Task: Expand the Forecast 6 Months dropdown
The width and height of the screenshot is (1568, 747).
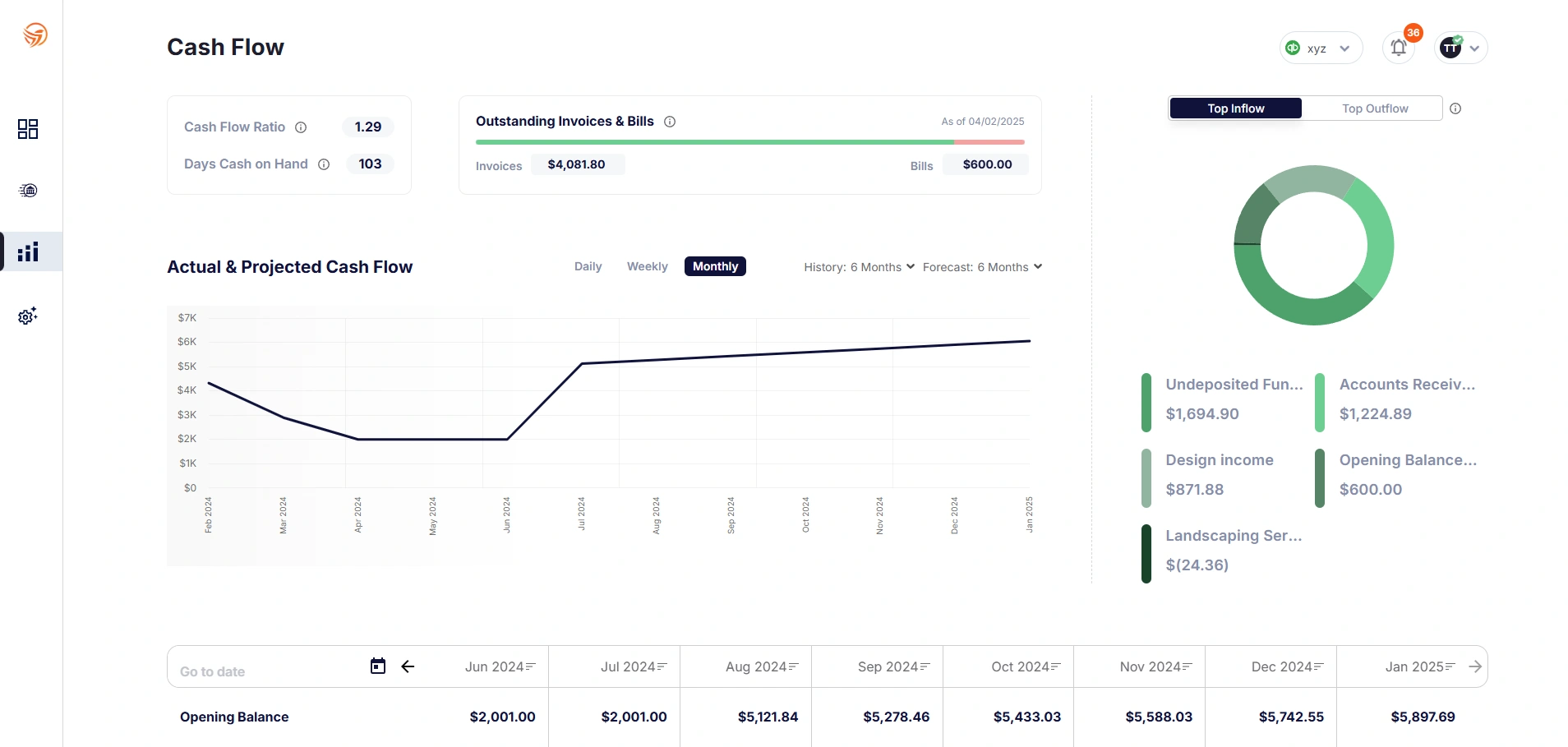Action: (982, 267)
